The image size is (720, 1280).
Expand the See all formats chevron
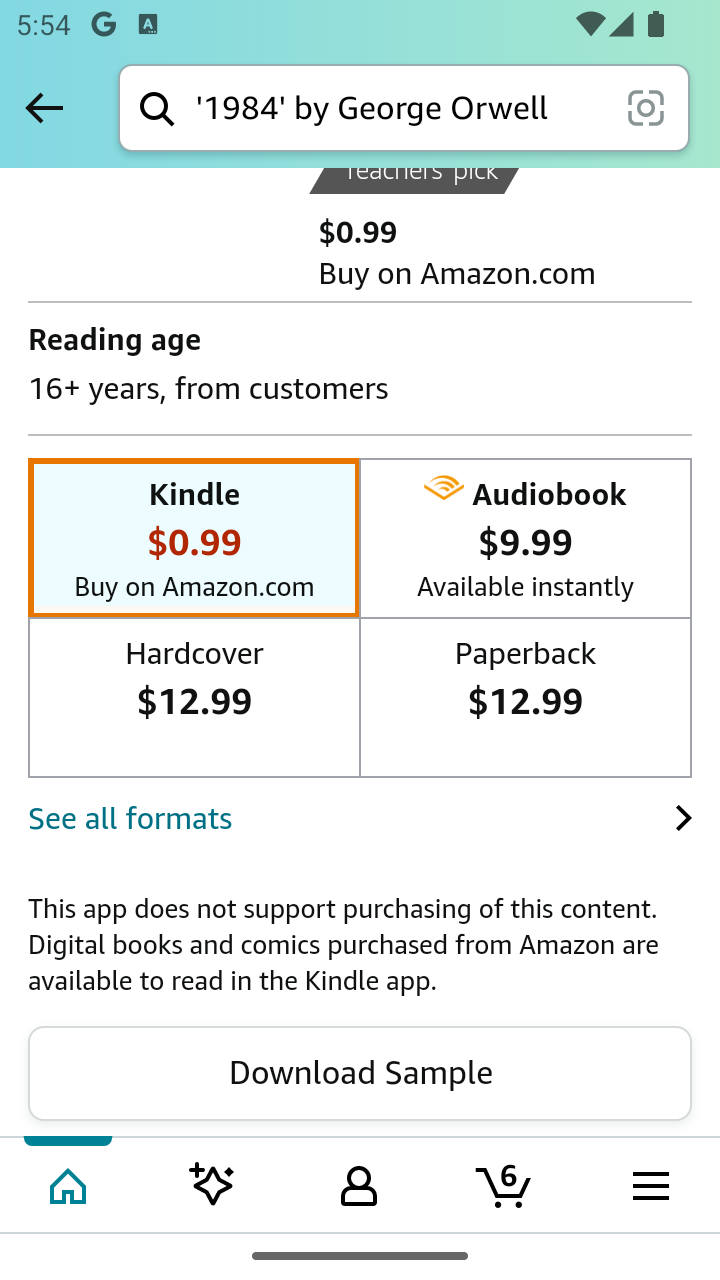[683, 819]
